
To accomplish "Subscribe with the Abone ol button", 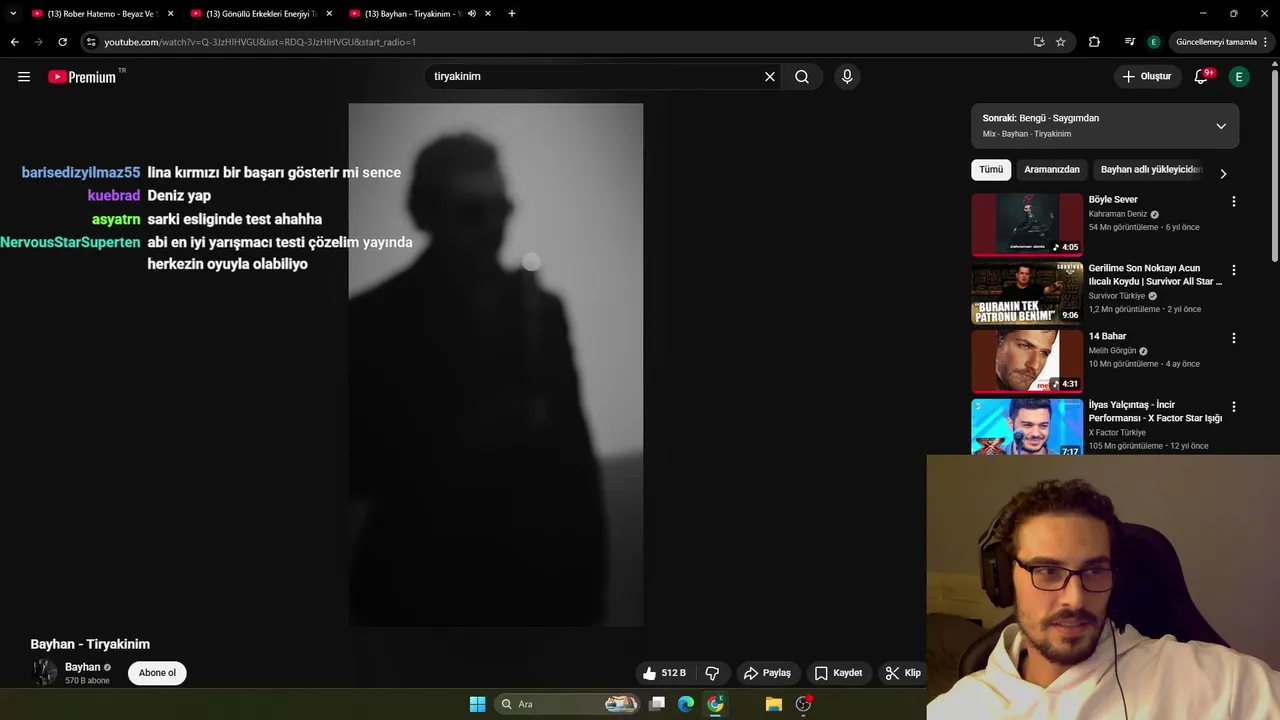I will tap(157, 673).
